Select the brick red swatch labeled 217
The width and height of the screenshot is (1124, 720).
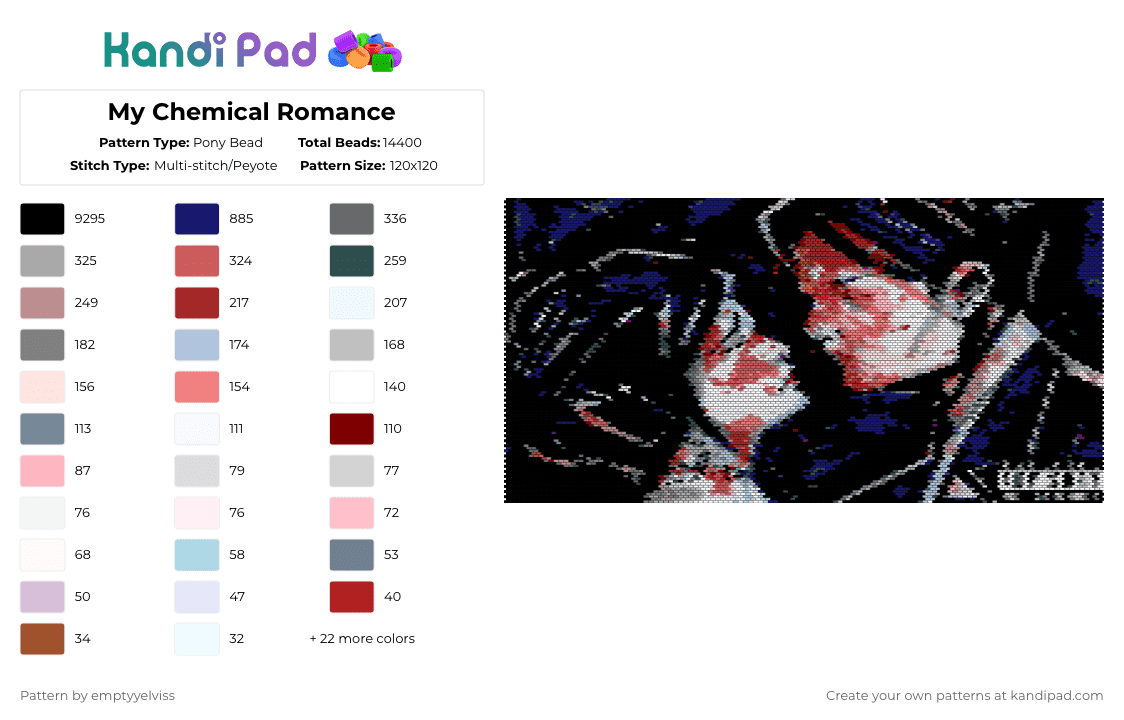197,303
